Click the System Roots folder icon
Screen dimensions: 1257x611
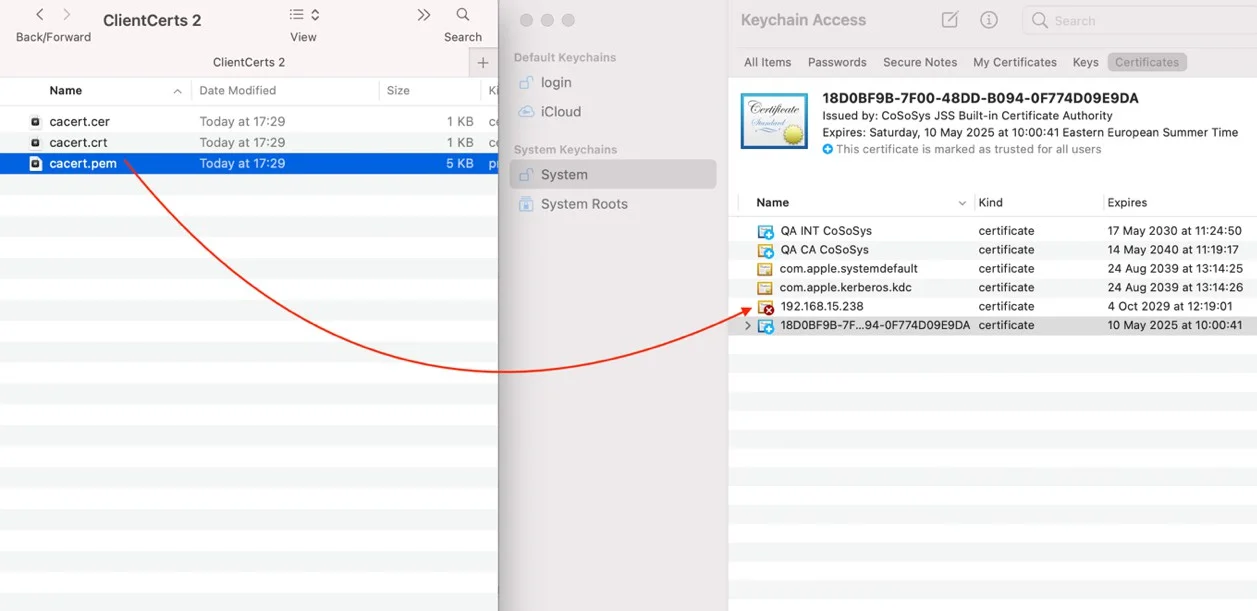click(x=525, y=203)
